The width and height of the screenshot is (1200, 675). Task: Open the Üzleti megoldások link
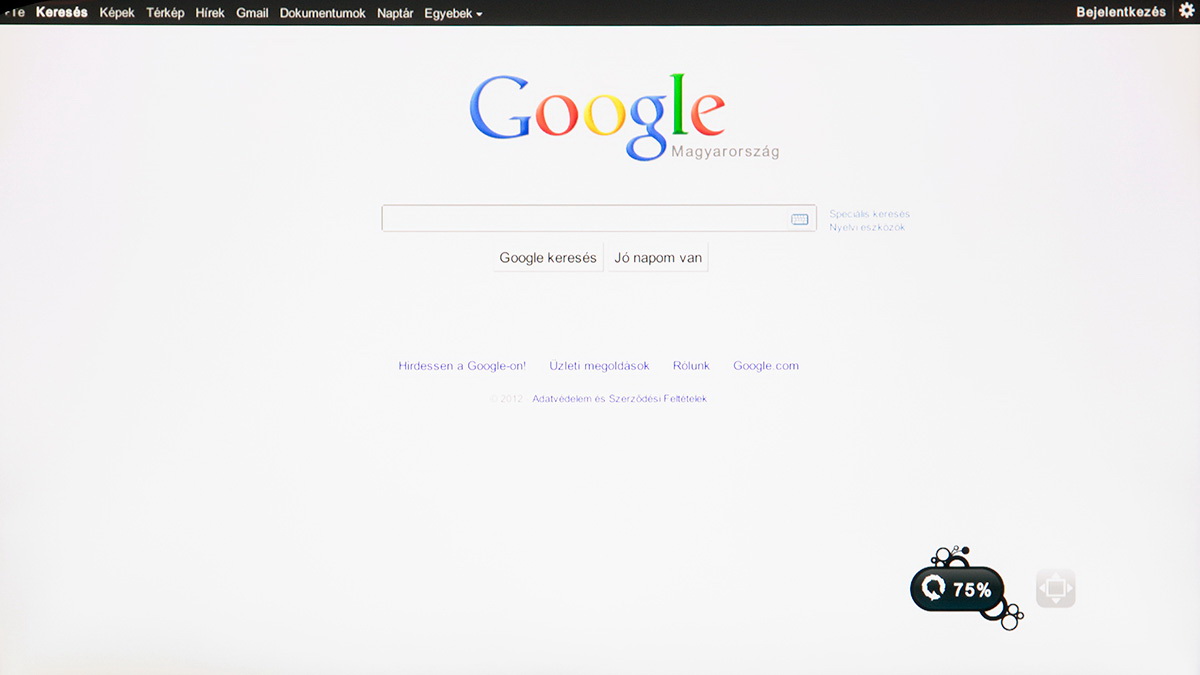click(x=599, y=366)
